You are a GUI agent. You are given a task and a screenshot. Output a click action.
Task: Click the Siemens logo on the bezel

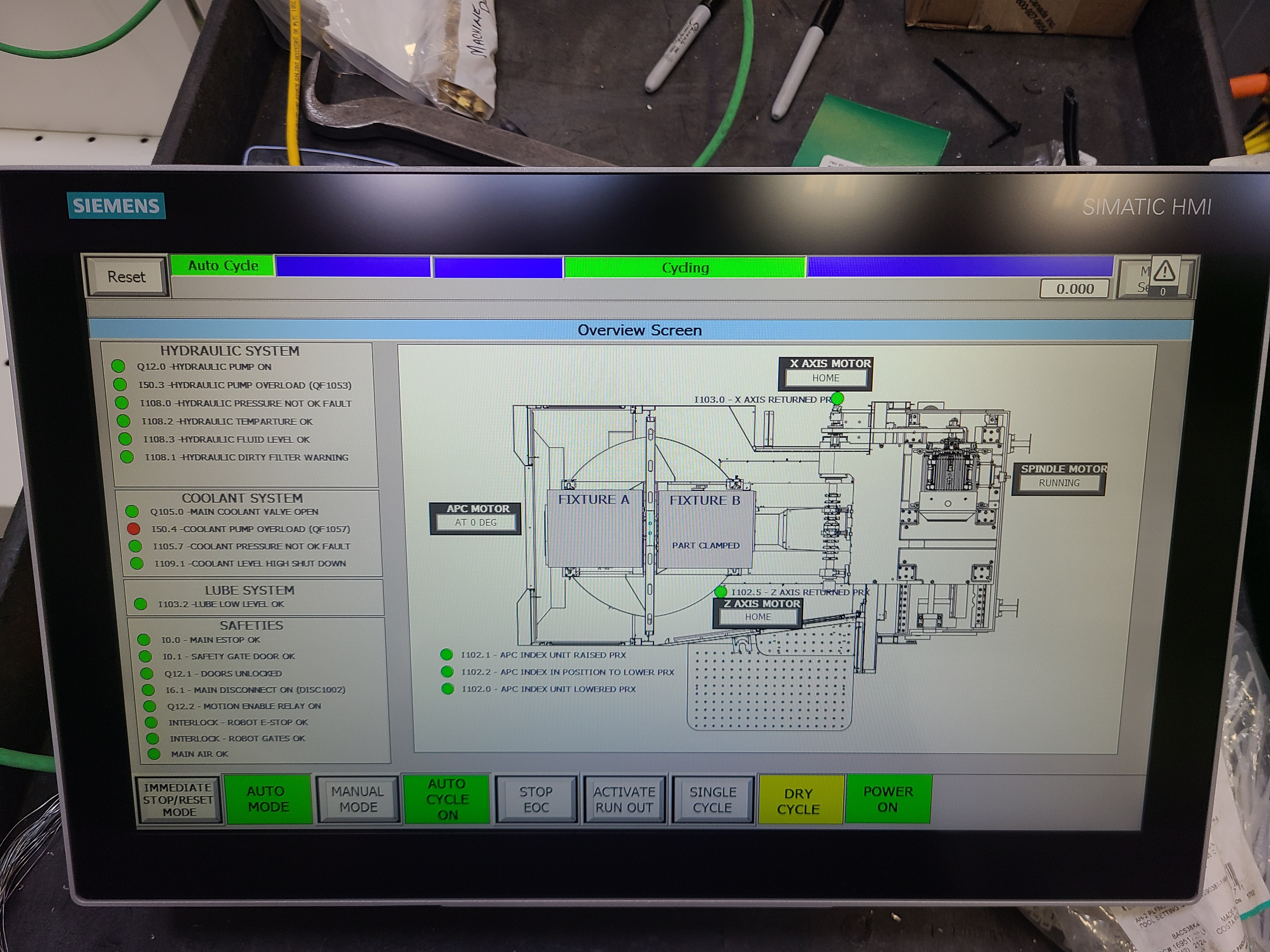116,206
